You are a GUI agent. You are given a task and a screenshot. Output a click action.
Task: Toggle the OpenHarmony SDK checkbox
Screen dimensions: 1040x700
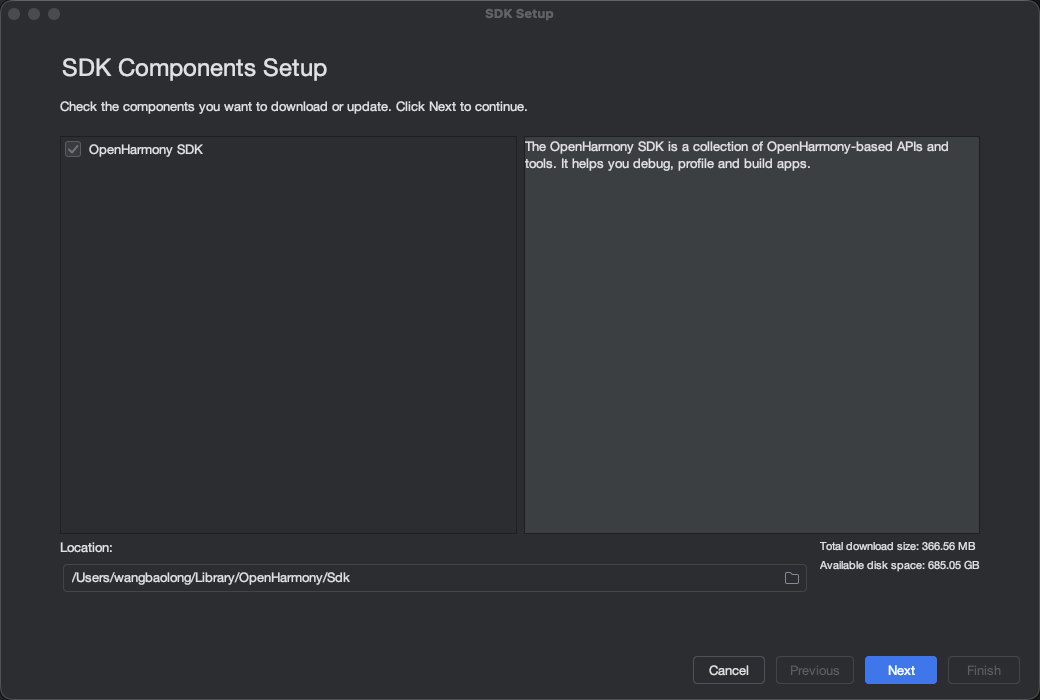(x=73, y=149)
